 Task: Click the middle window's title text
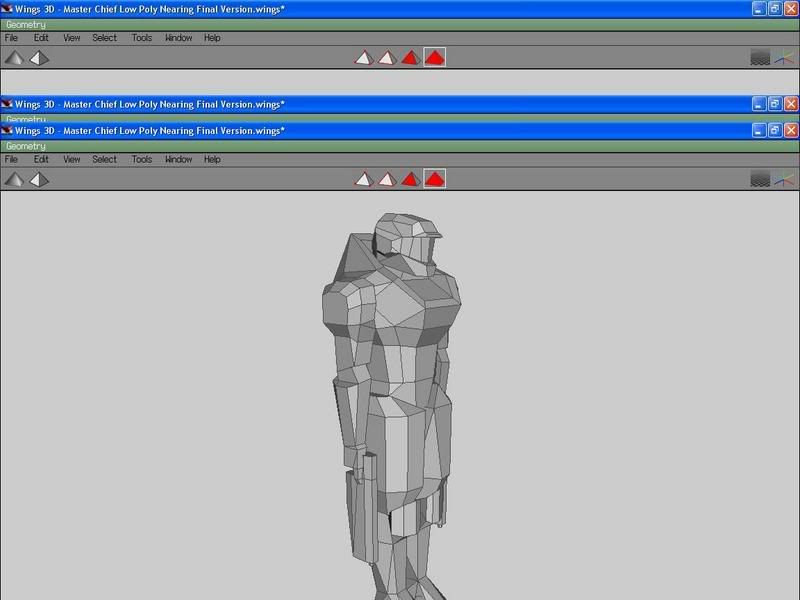(149, 104)
